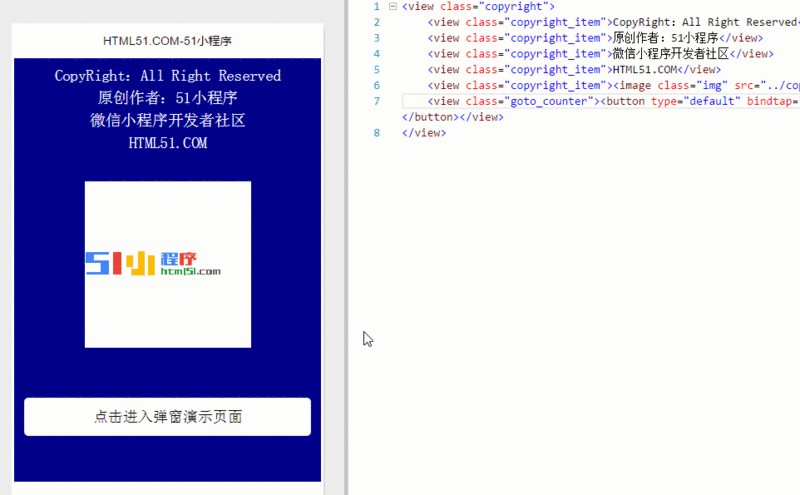Click line number 4 in editor

pos(377,54)
